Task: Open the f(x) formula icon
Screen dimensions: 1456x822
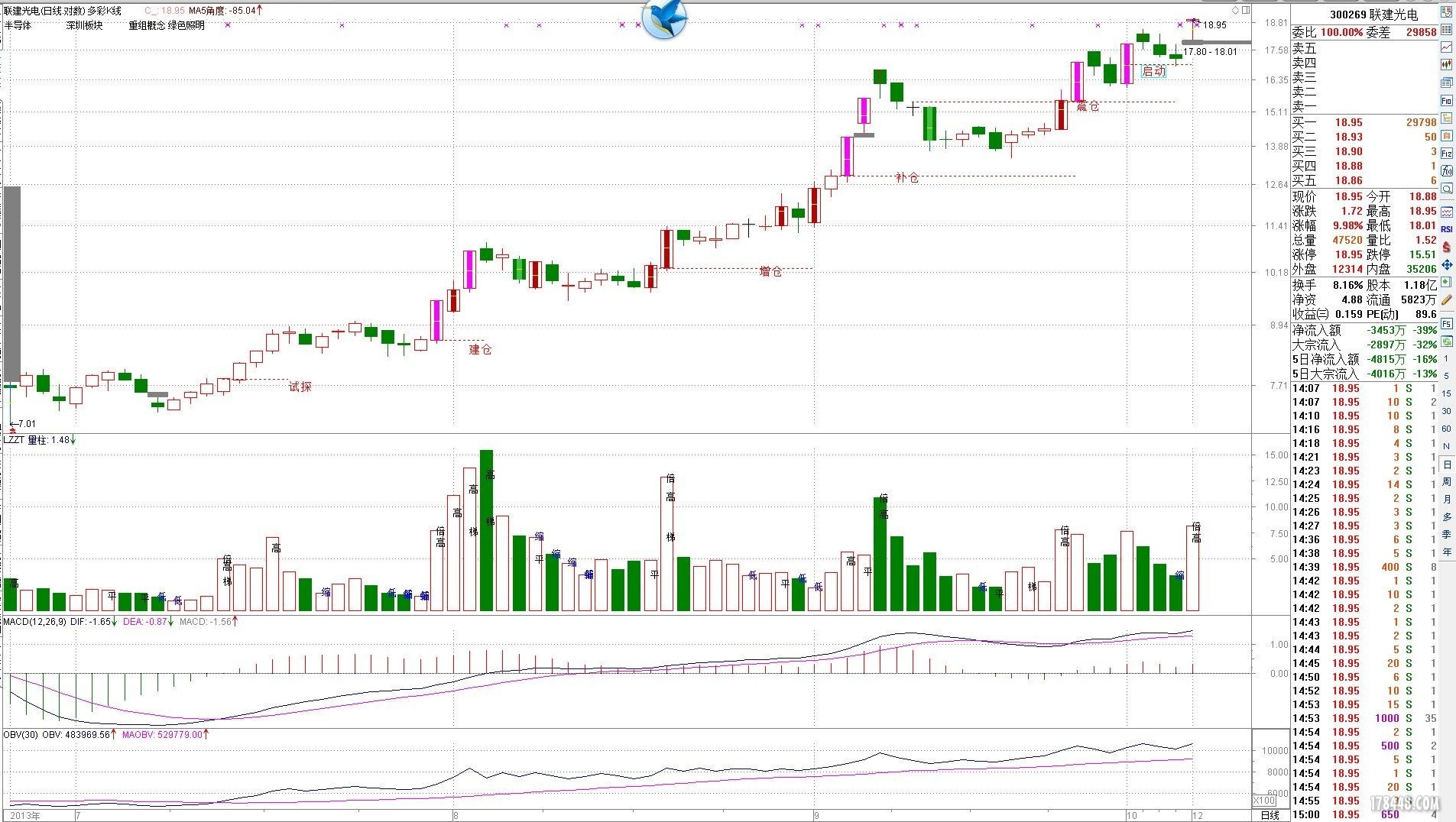Action: (1447, 171)
